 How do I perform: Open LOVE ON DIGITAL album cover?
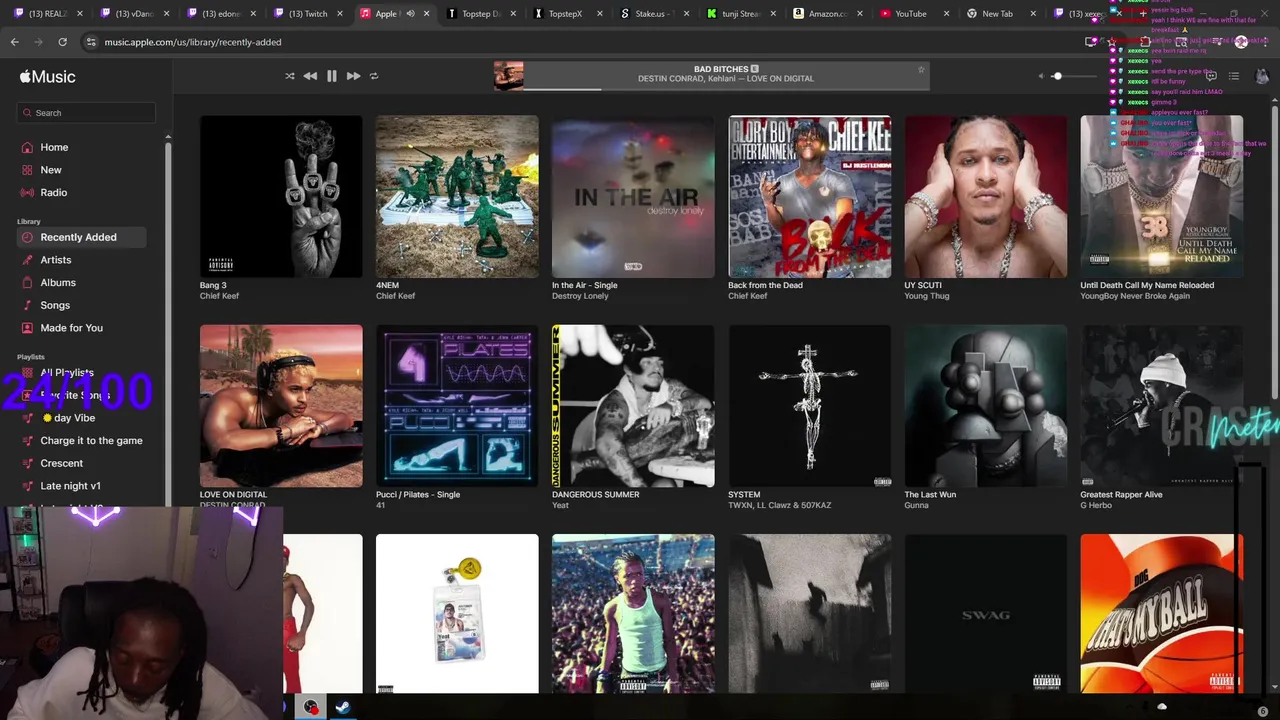[281, 406]
